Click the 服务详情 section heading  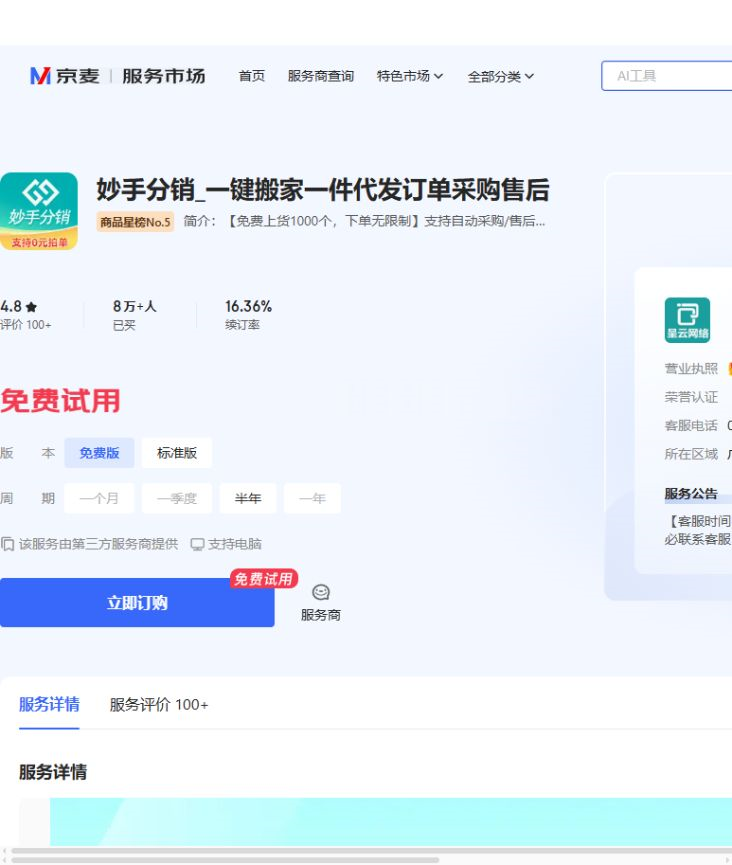53,772
